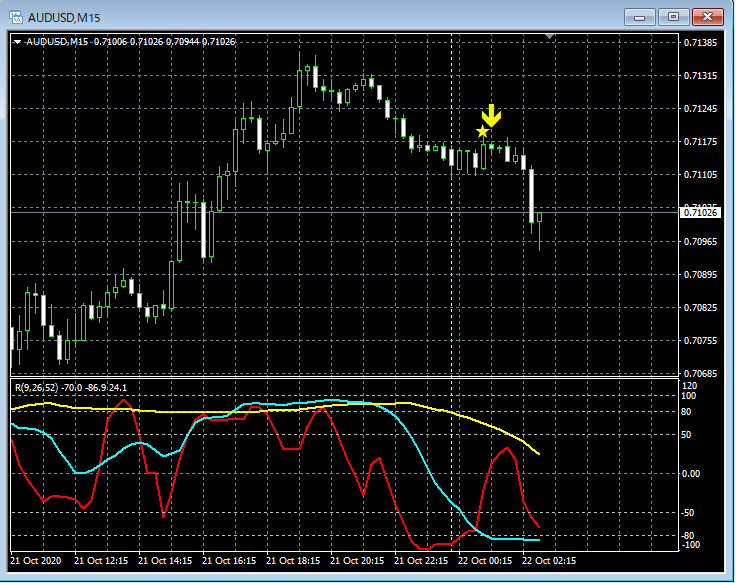Click the 0.71315 price scale label
This screenshot has height=583, width=736.
[x=700, y=76]
